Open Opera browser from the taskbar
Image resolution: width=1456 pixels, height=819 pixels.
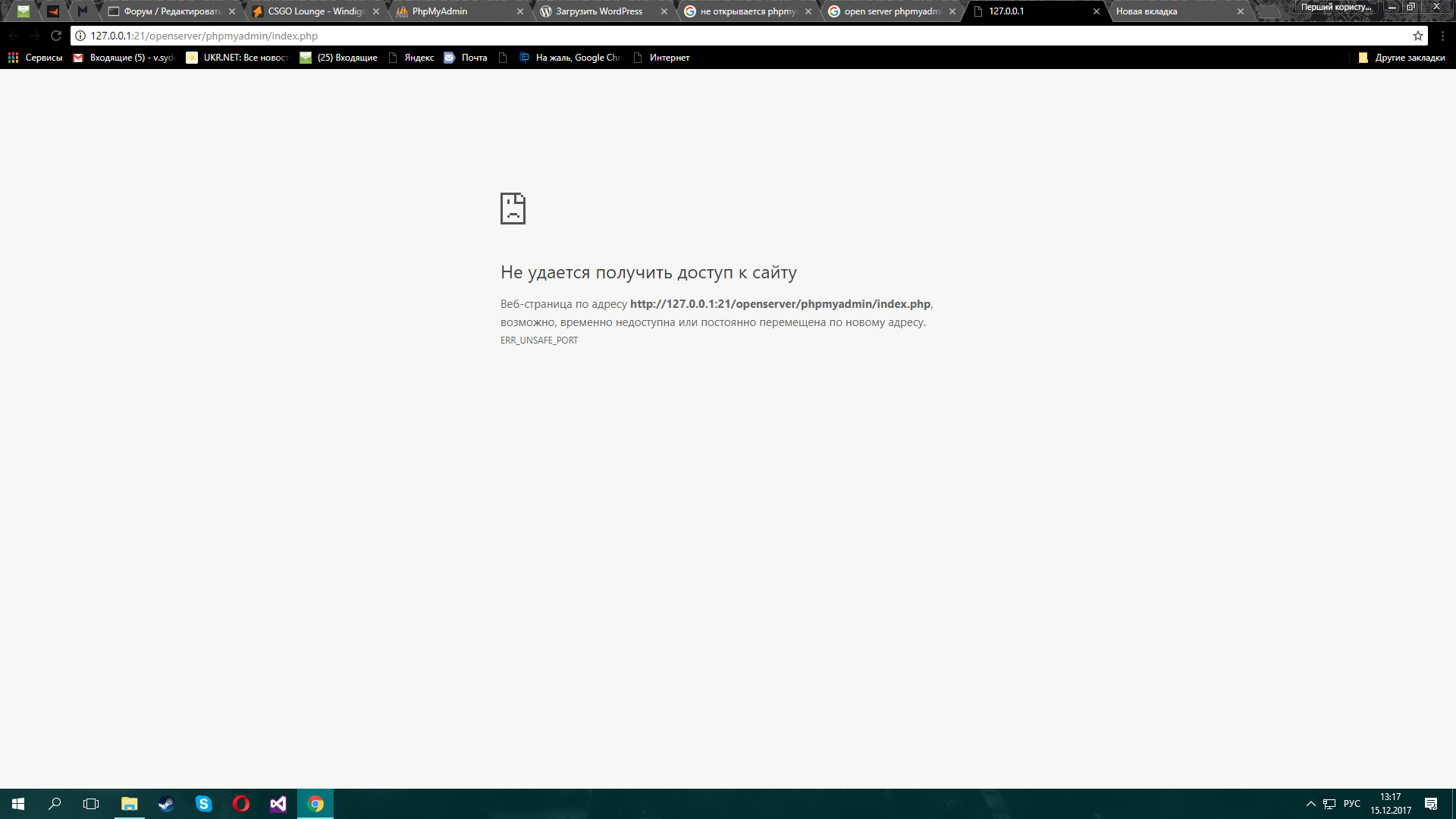(x=240, y=804)
